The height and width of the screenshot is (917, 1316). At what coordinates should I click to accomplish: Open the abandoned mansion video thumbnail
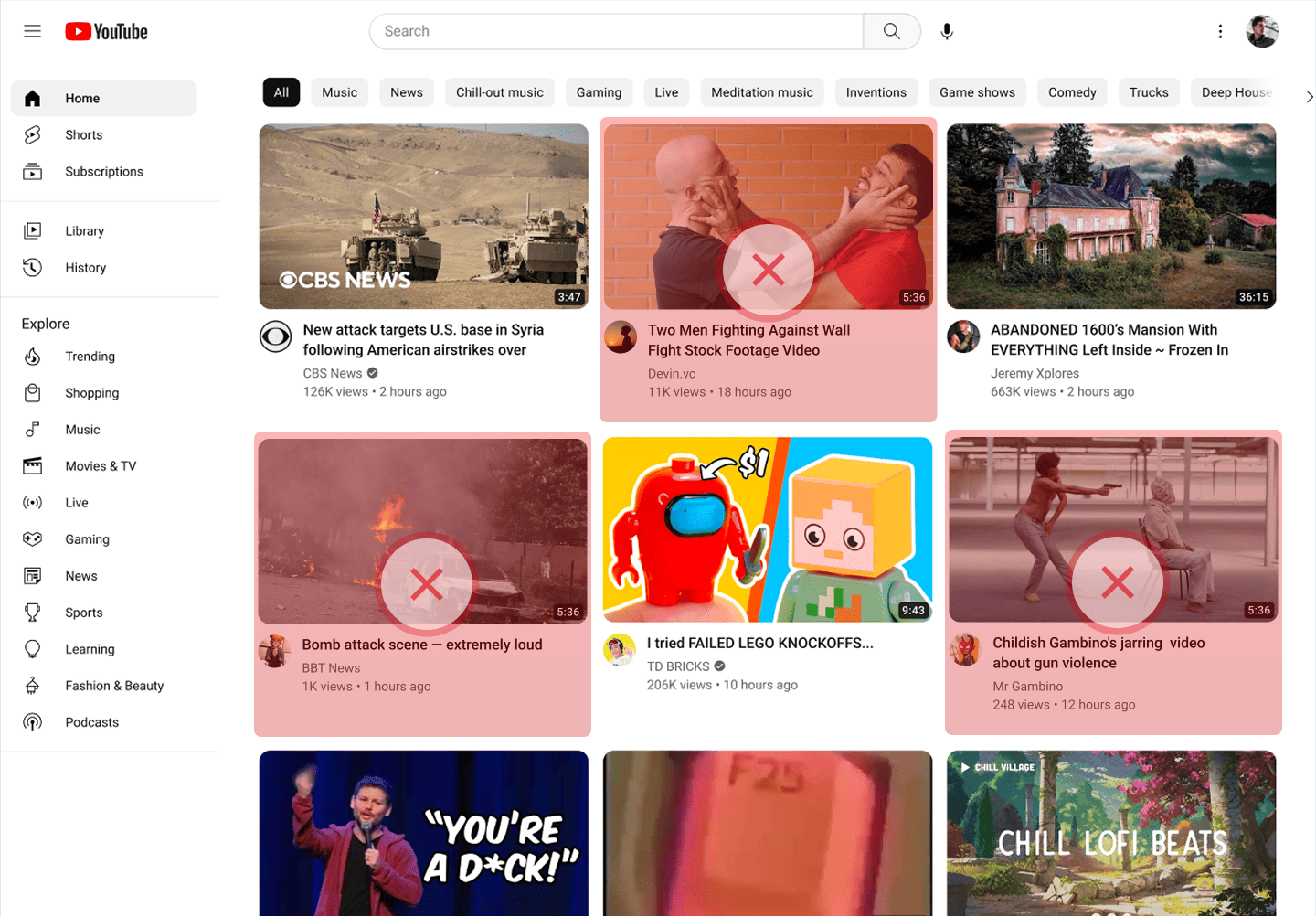(1111, 217)
